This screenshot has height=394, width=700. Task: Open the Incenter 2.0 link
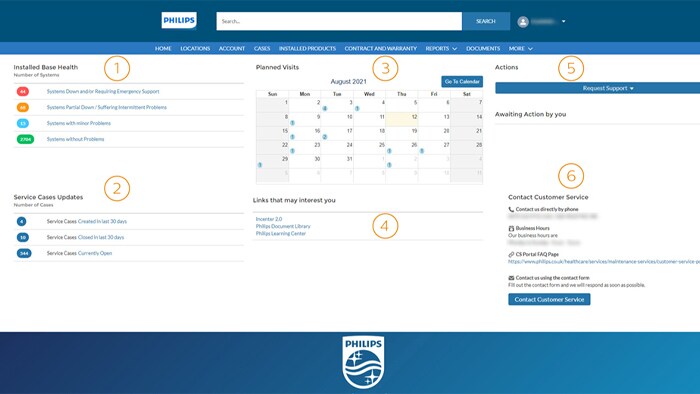[269, 219]
